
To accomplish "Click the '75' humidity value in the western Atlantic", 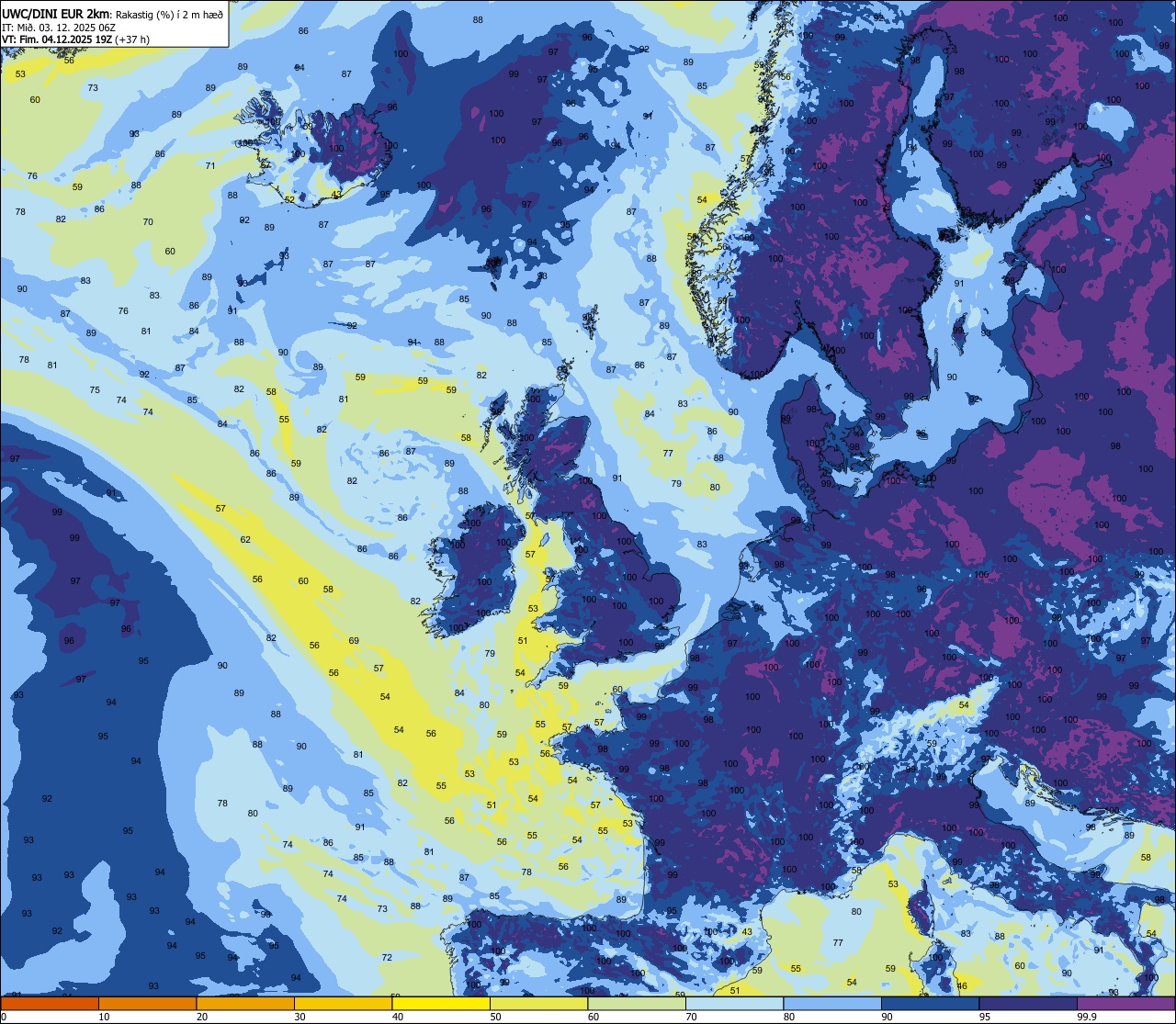I will pyautogui.click(x=95, y=389).
